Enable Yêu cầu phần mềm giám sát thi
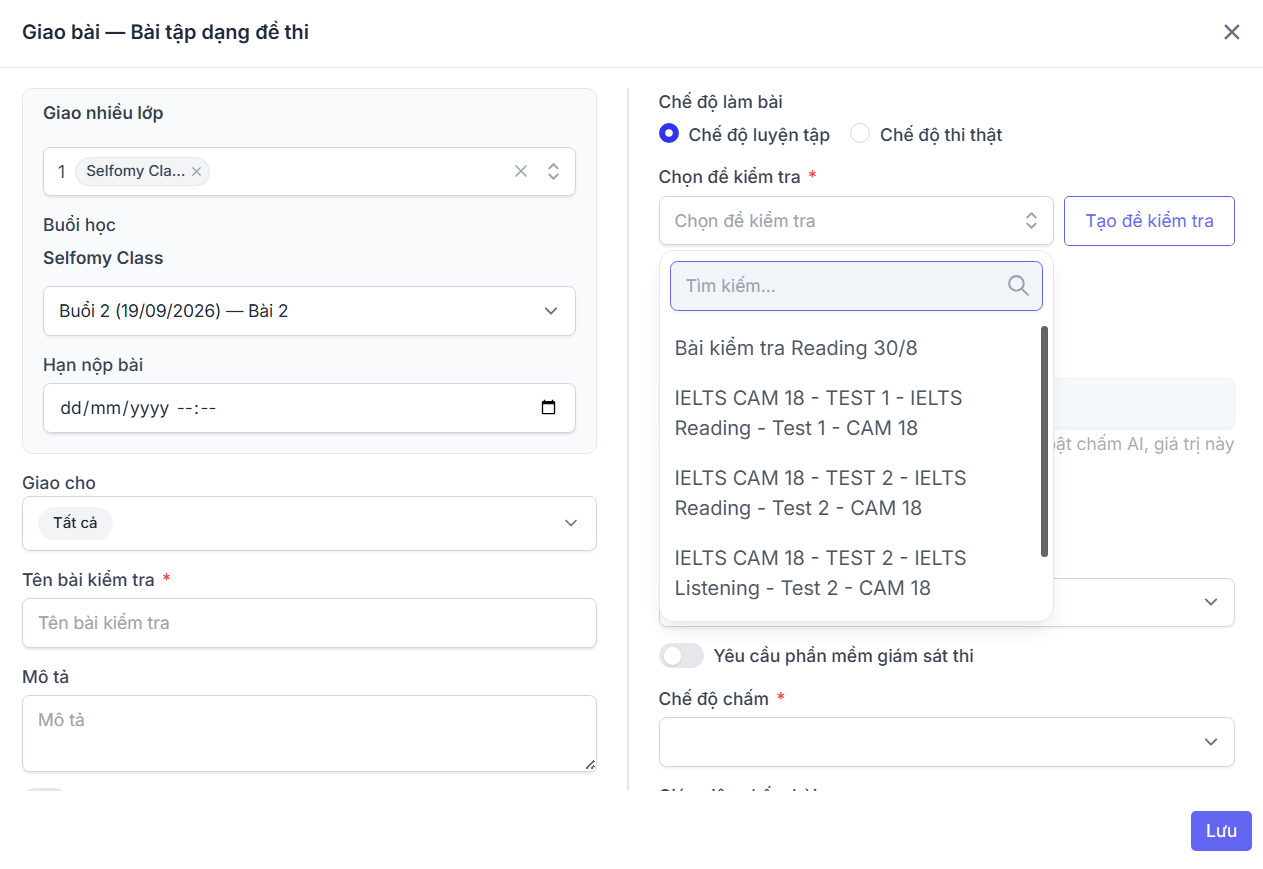Viewport: 1263px width, 869px height. tap(682, 656)
